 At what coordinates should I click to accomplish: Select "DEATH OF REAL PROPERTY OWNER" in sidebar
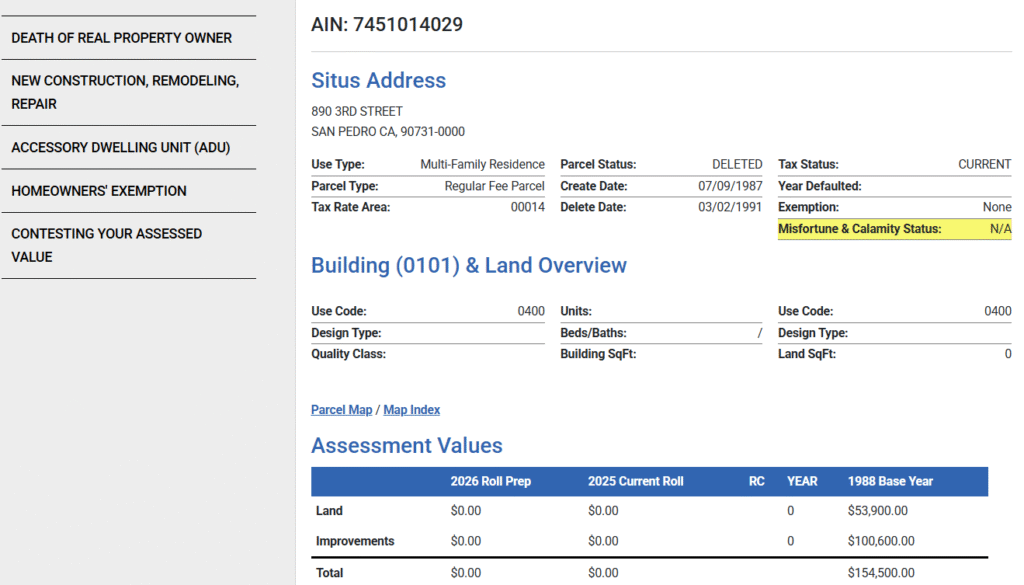coord(121,37)
